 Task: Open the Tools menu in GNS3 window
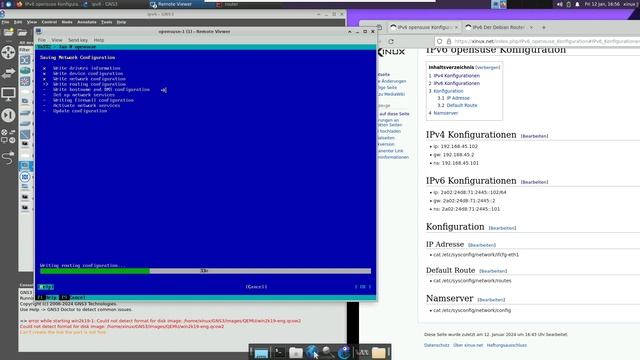pyautogui.click(x=107, y=22)
